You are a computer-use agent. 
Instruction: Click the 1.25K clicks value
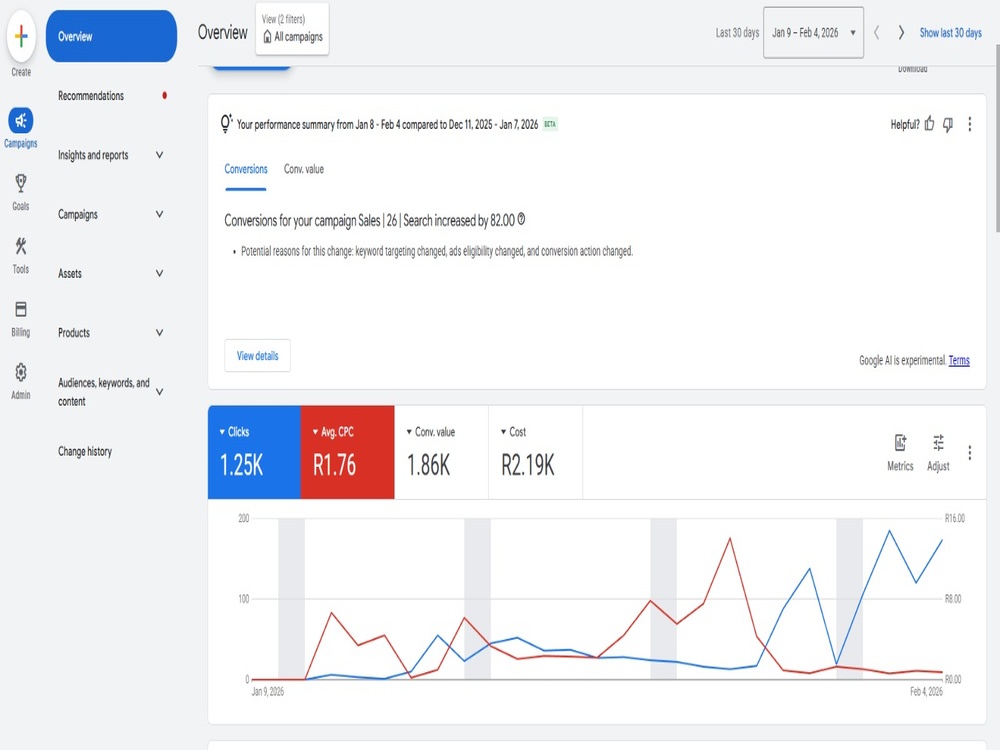tap(241, 465)
